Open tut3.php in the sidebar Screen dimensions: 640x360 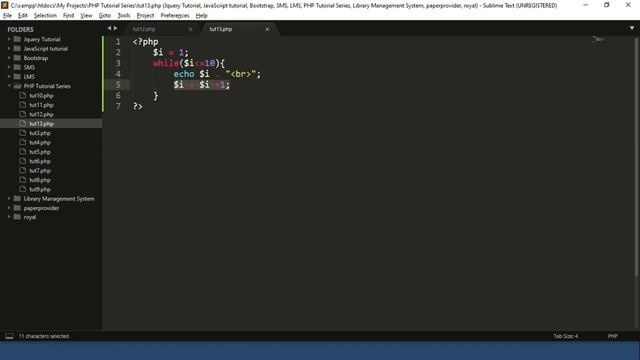40,133
